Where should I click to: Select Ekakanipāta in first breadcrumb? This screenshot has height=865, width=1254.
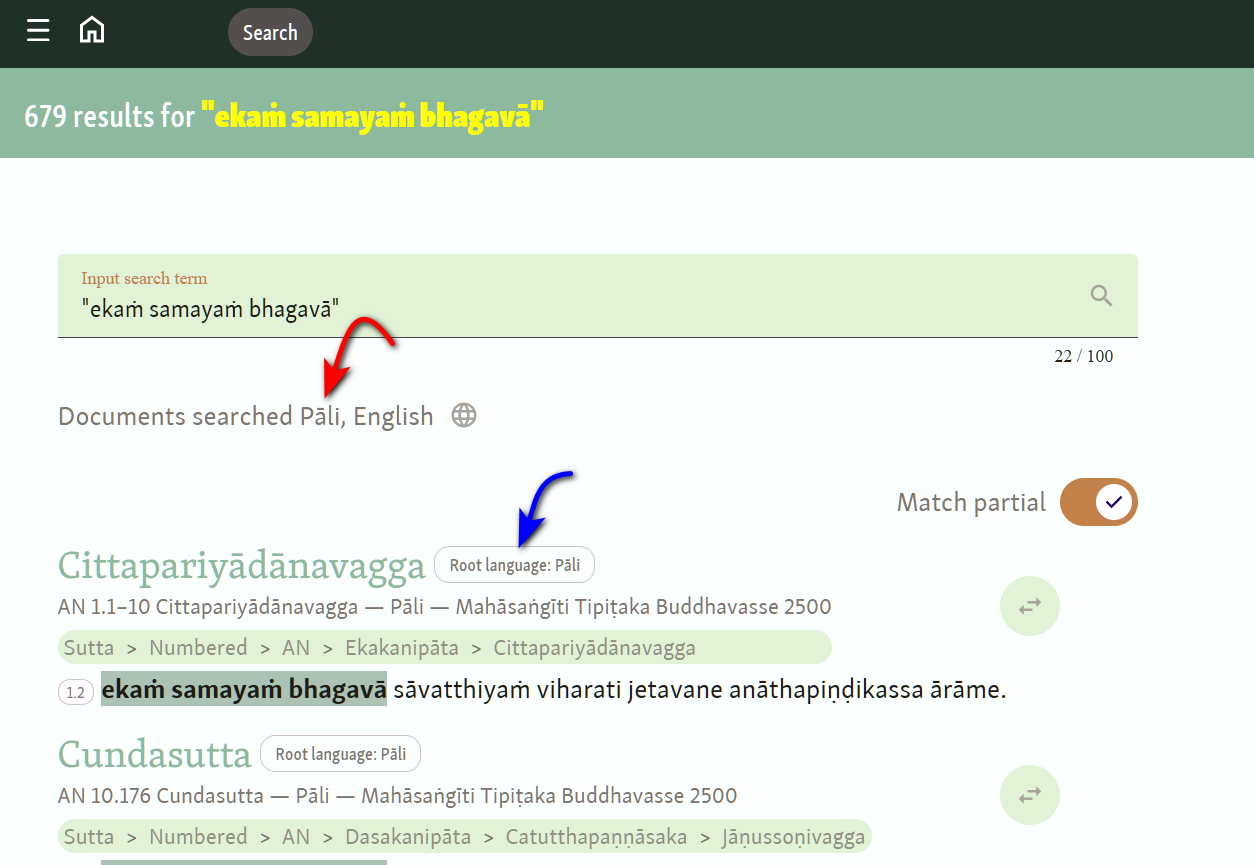coord(401,648)
